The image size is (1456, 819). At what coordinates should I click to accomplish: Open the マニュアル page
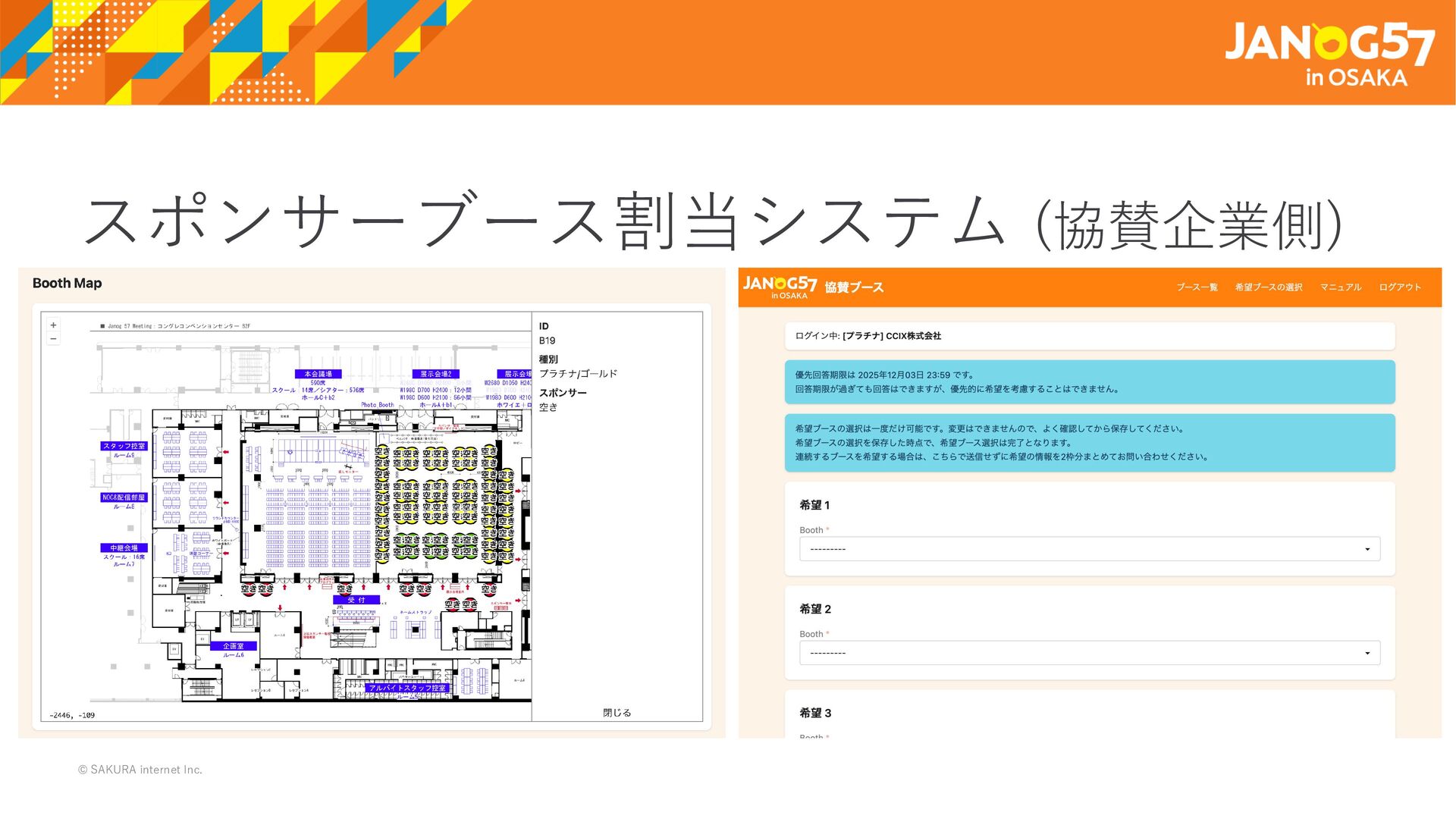1340,287
